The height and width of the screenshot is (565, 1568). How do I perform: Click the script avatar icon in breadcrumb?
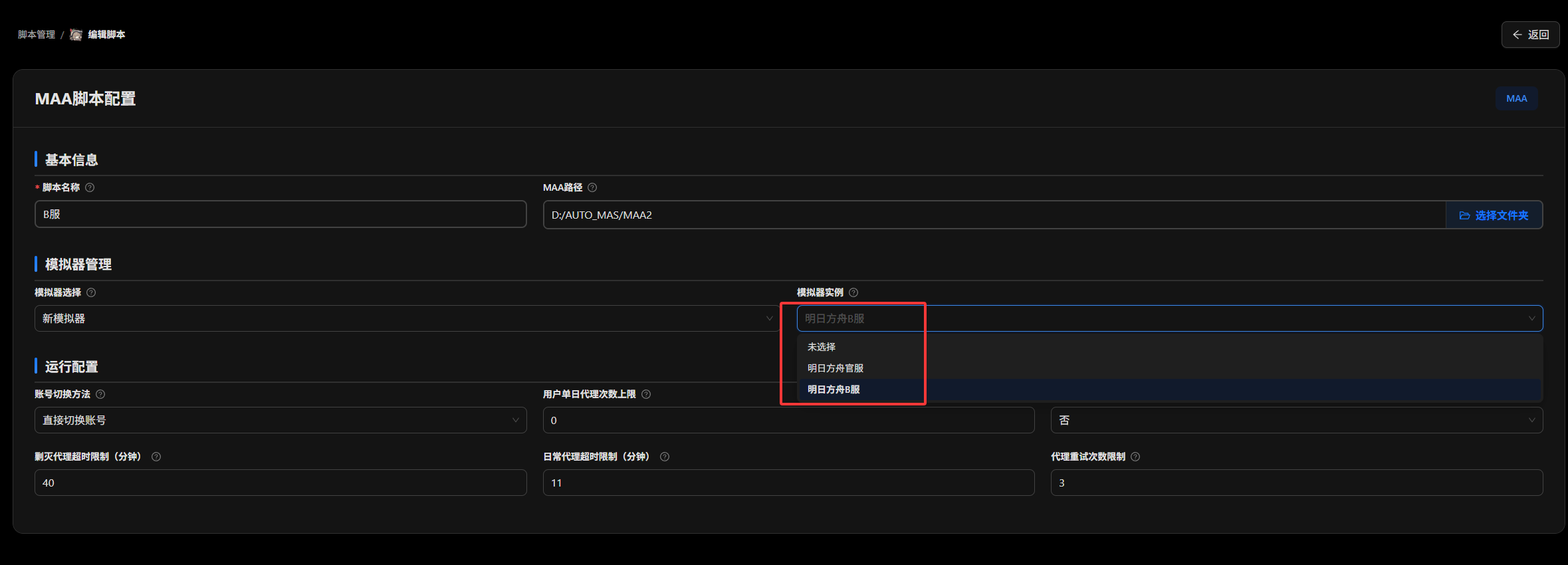76,35
